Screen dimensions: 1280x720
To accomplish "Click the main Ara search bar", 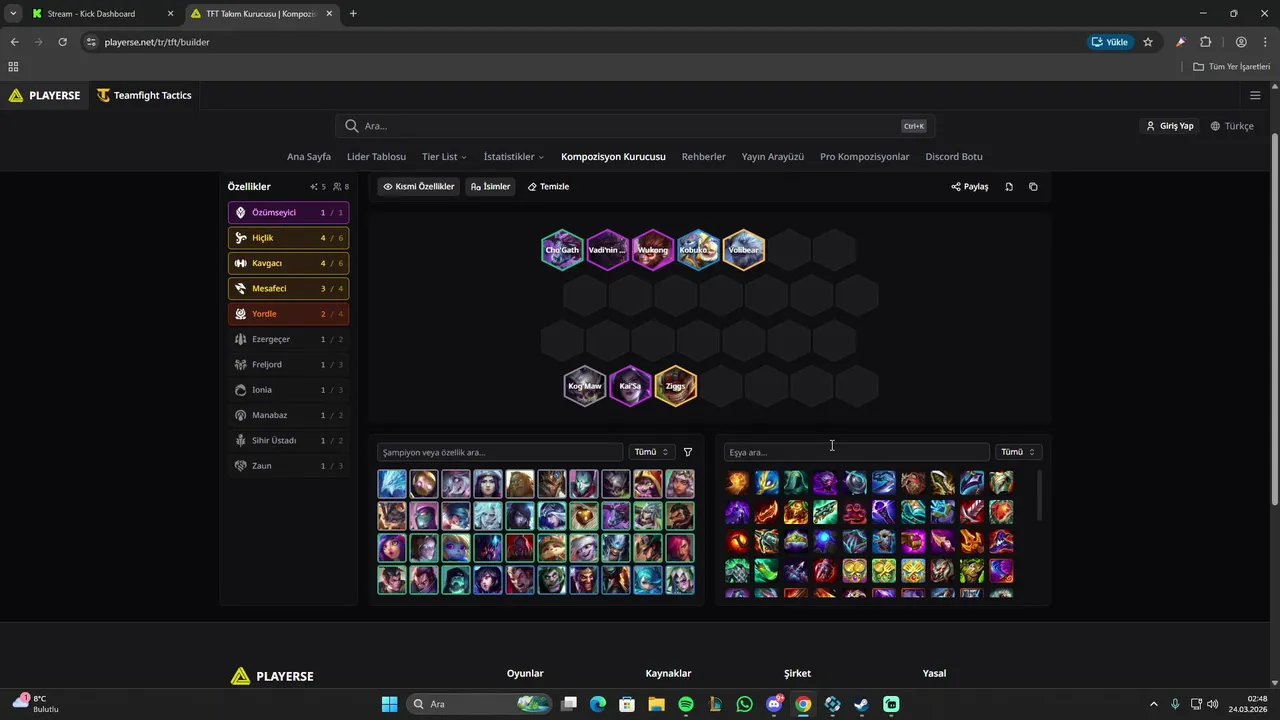I will [635, 126].
